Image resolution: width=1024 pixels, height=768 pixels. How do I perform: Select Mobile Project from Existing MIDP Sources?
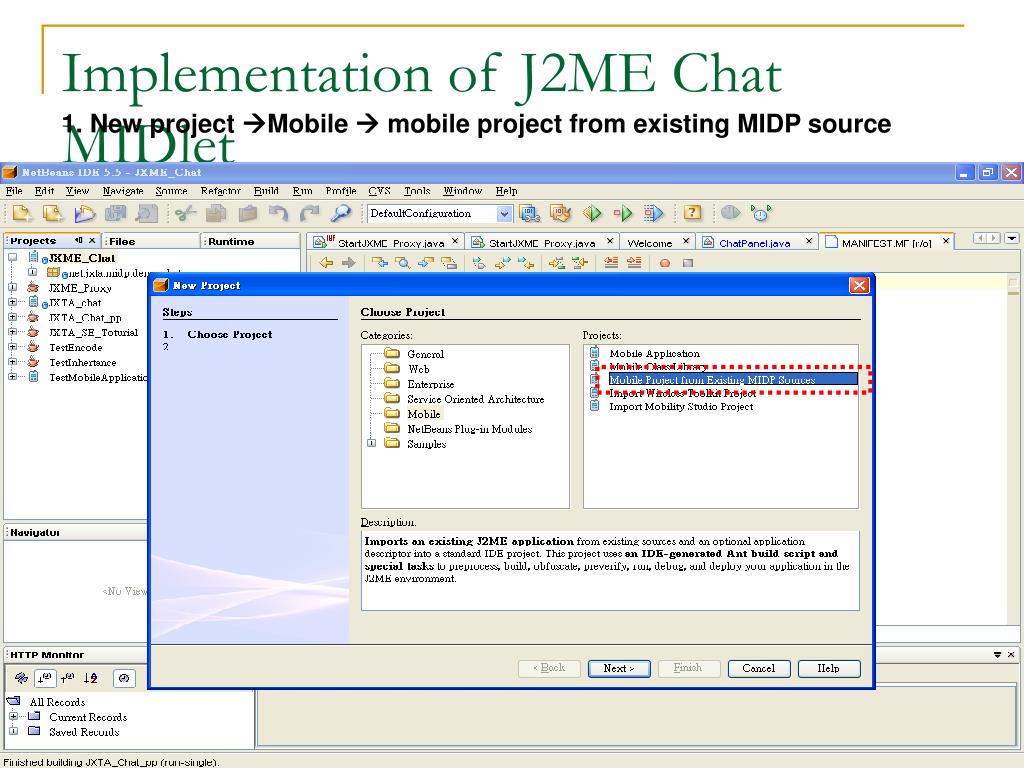[733, 379]
